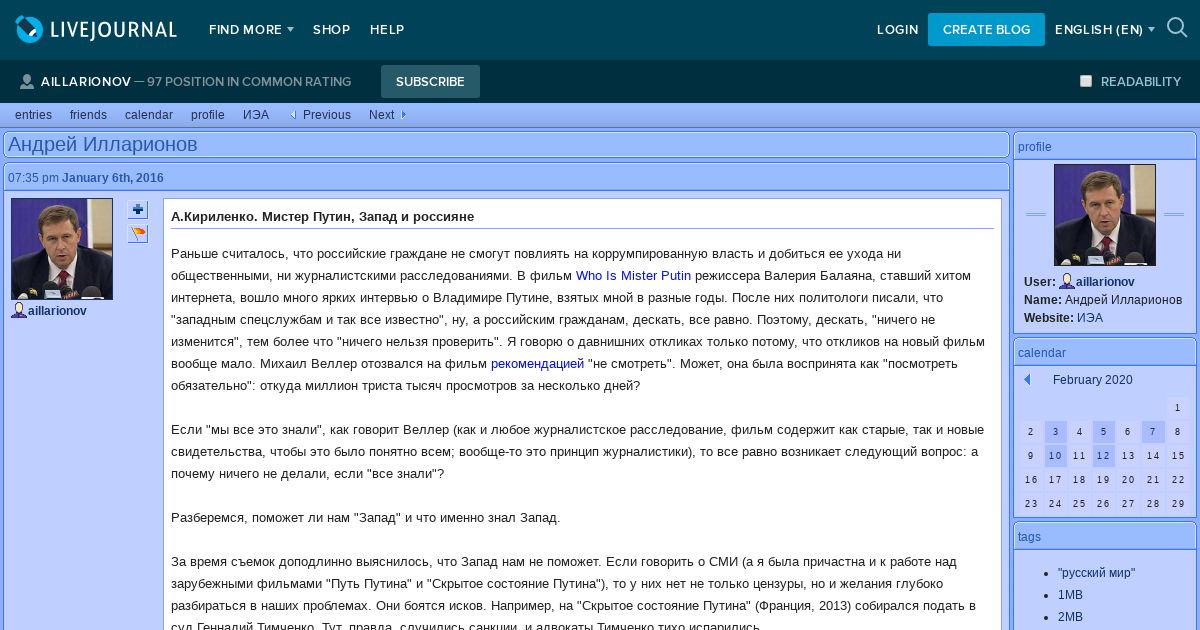Open the "русский мир" tag

1096,573
